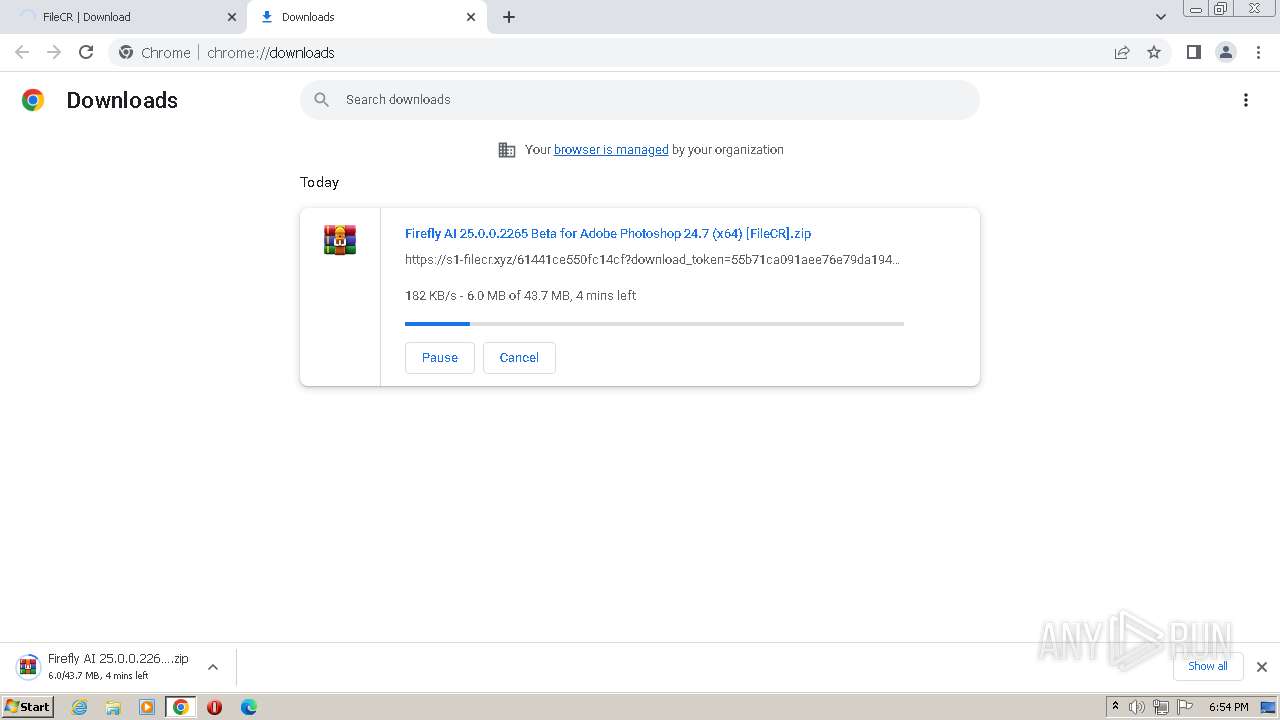Open Chrome's three-dot menu

[1259, 52]
